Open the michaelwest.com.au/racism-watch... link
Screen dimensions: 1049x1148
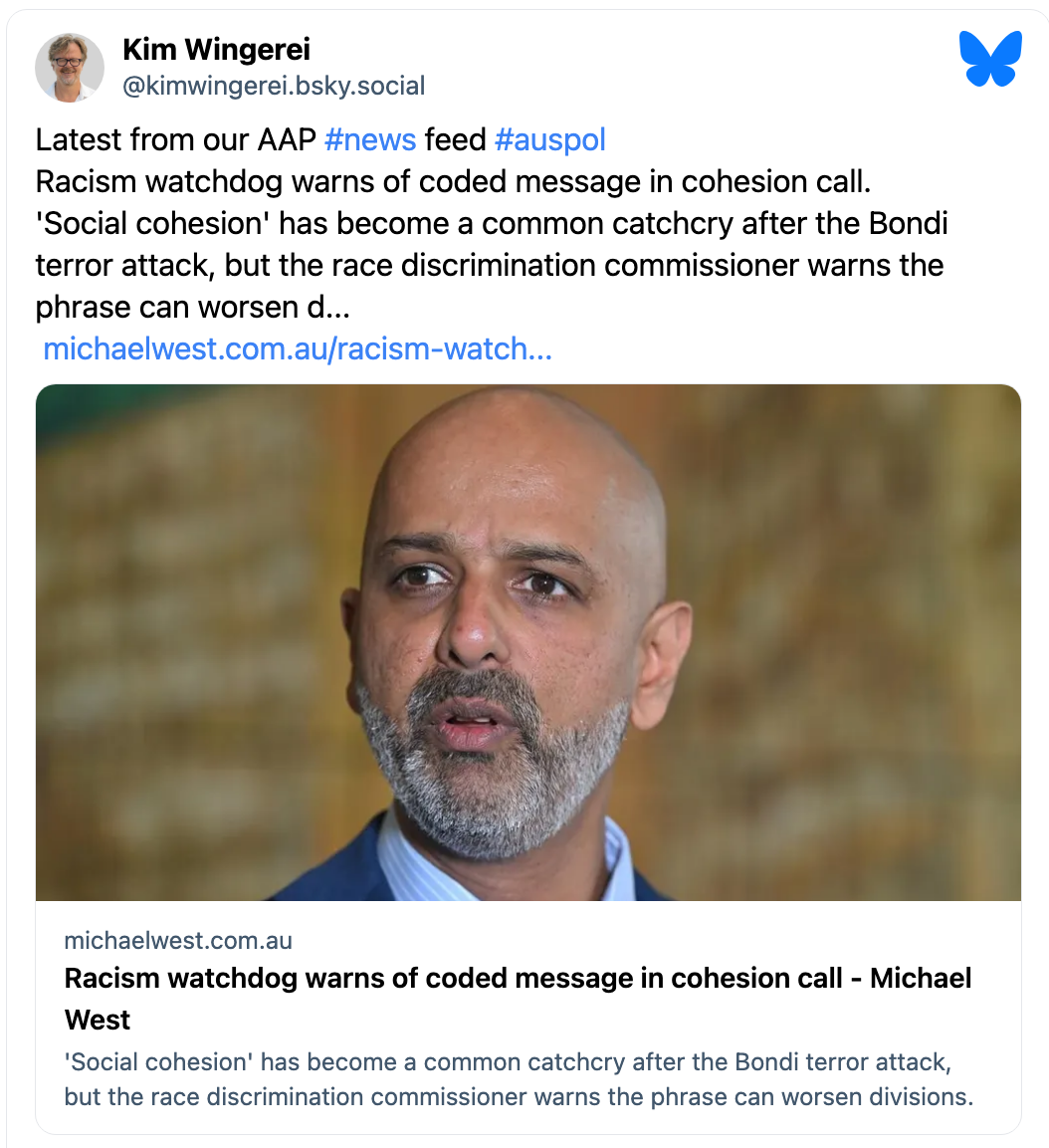(x=297, y=348)
